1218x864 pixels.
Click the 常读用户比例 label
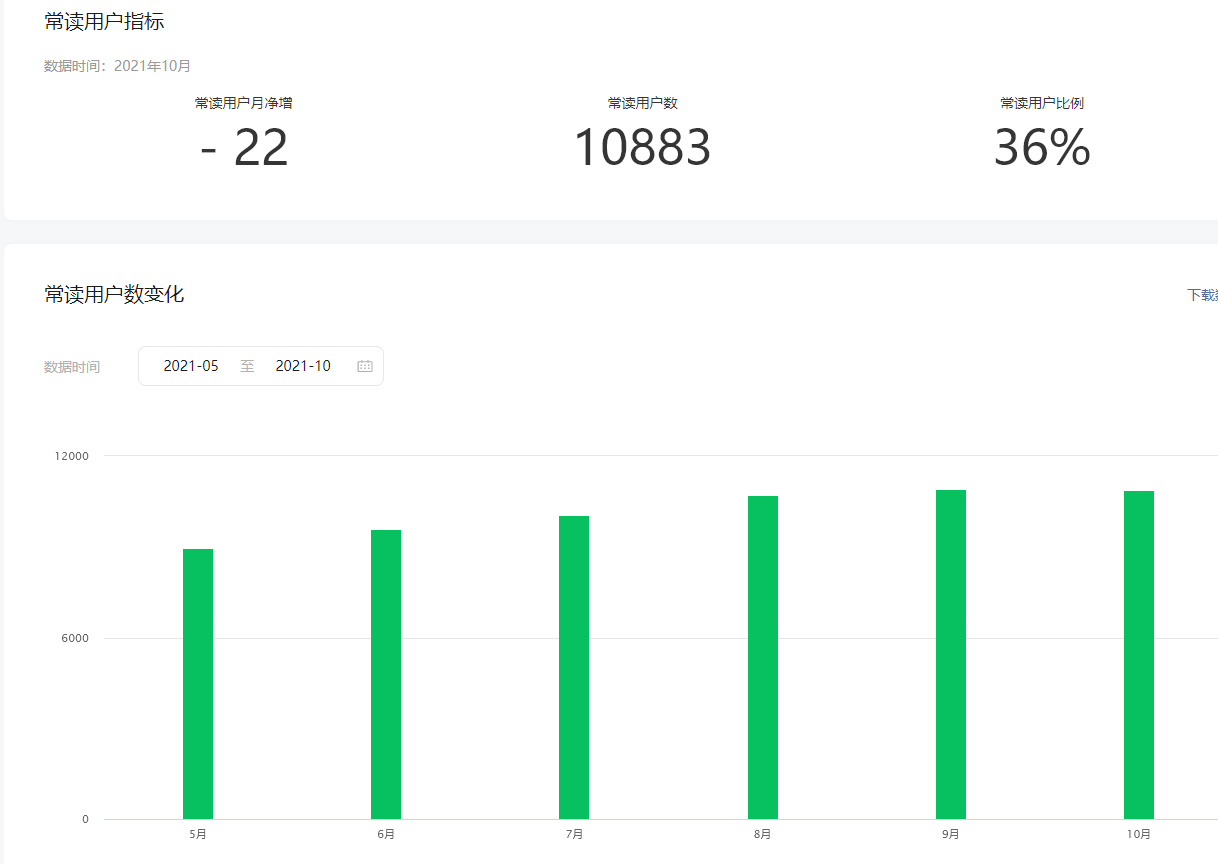point(1042,103)
